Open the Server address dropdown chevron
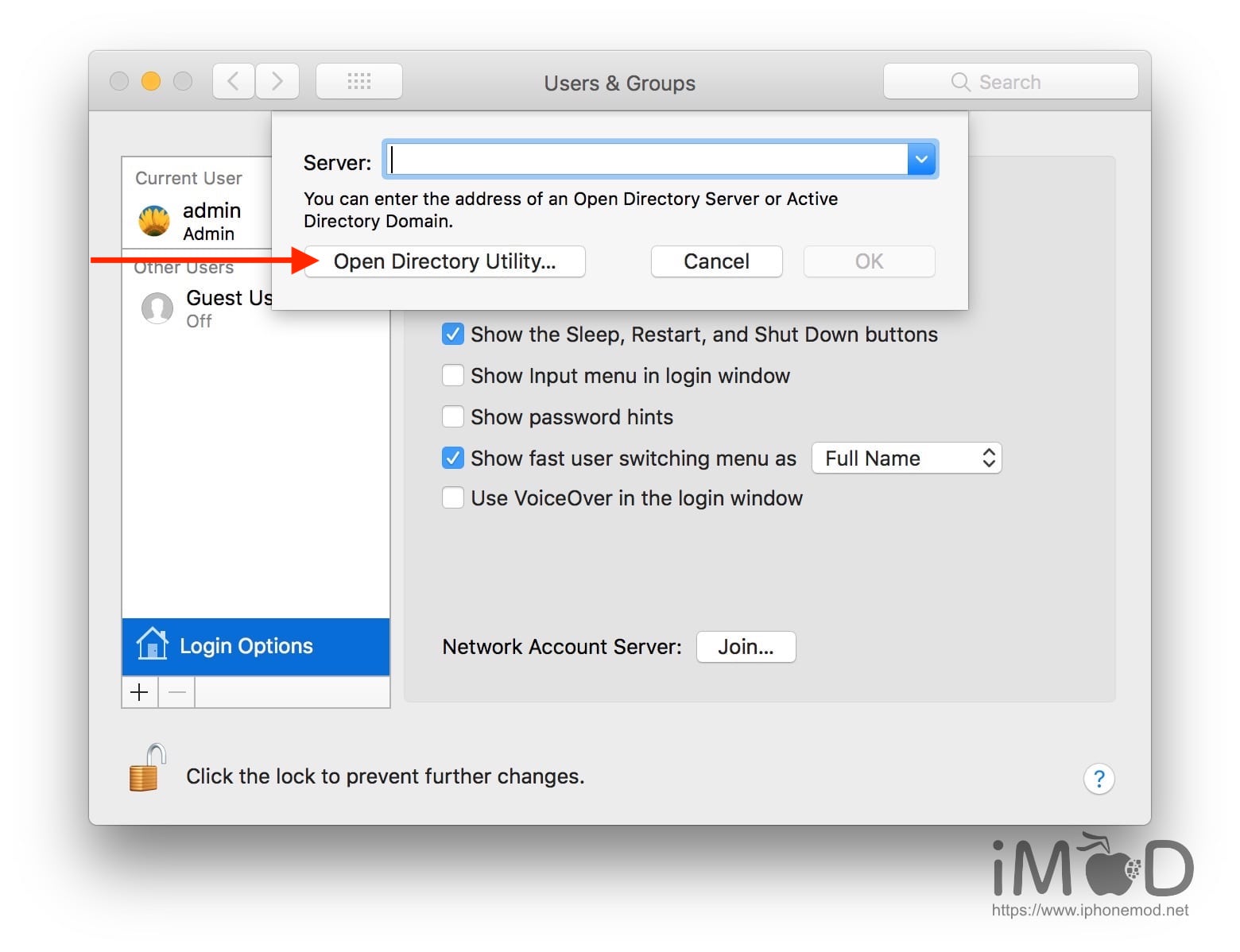The height and width of the screenshot is (952, 1240). tap(920, 159)
